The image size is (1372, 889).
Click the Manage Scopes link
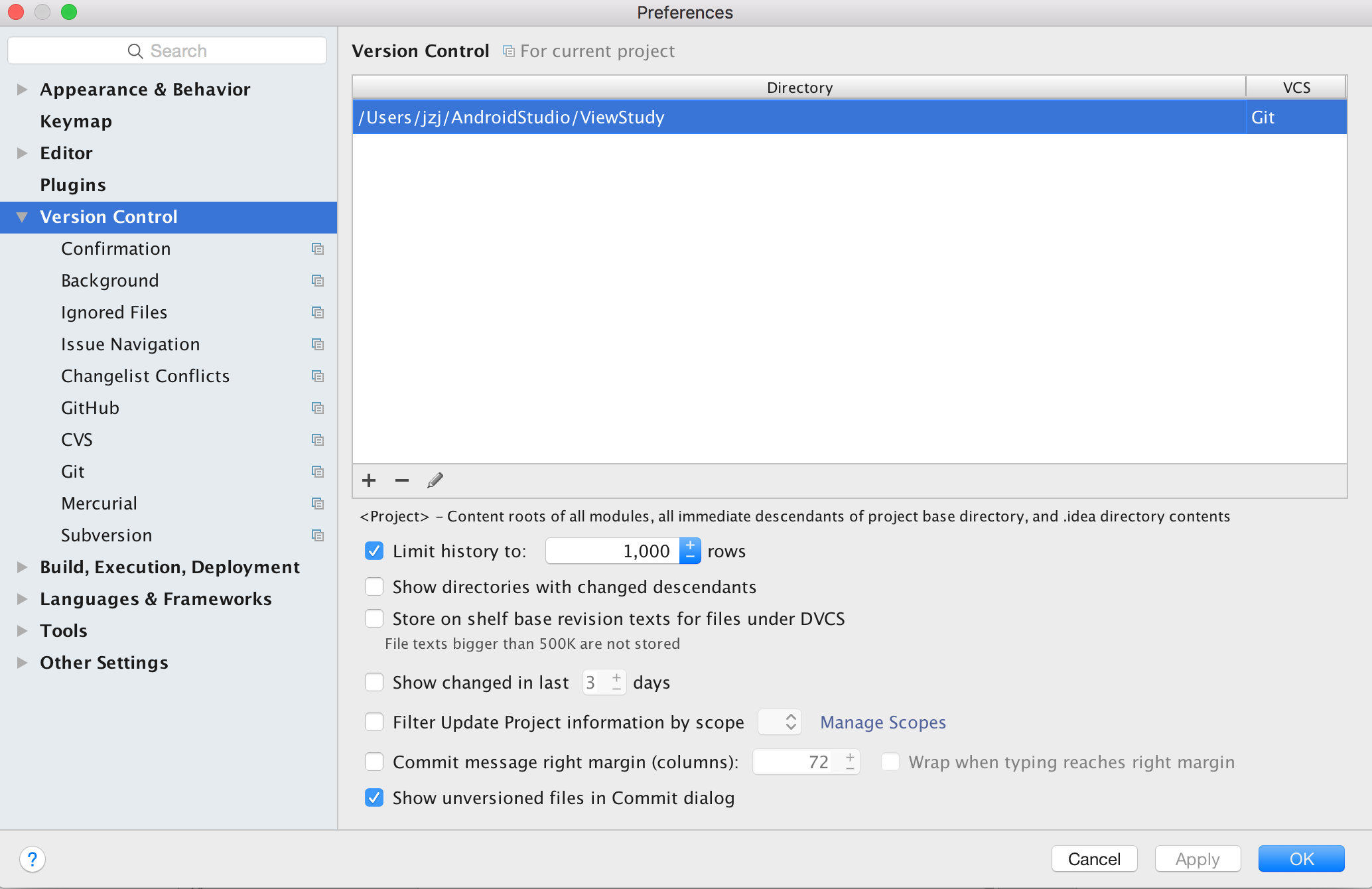tap(882, 722)
